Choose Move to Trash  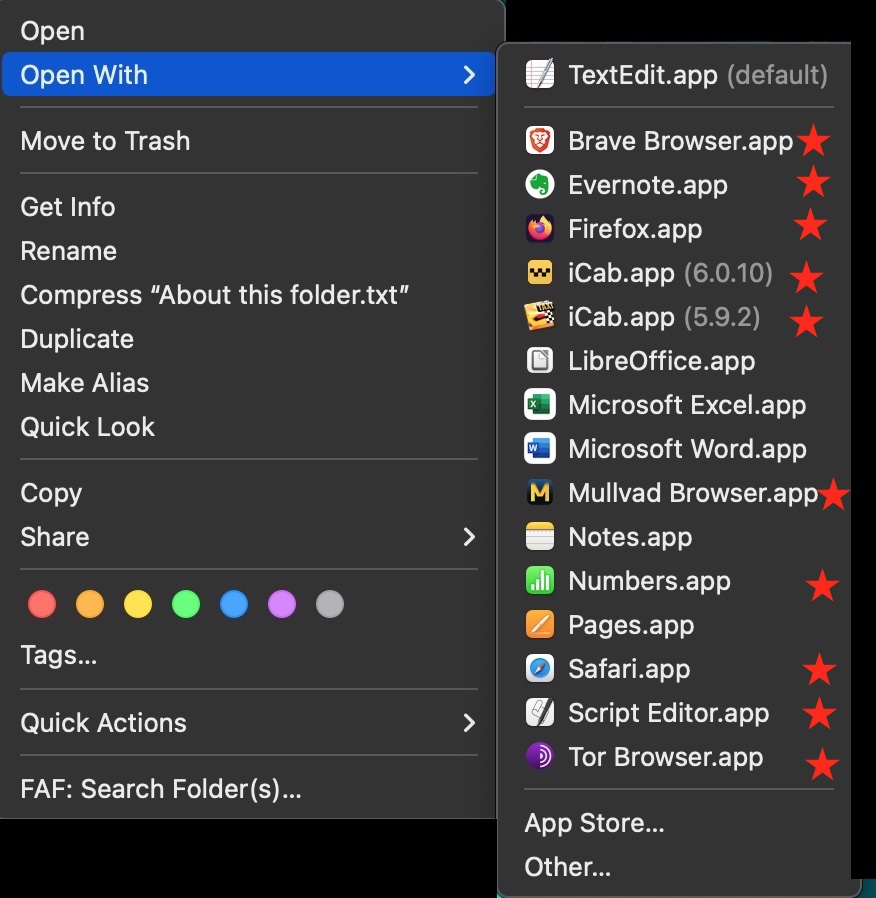(x=105, y=141)
